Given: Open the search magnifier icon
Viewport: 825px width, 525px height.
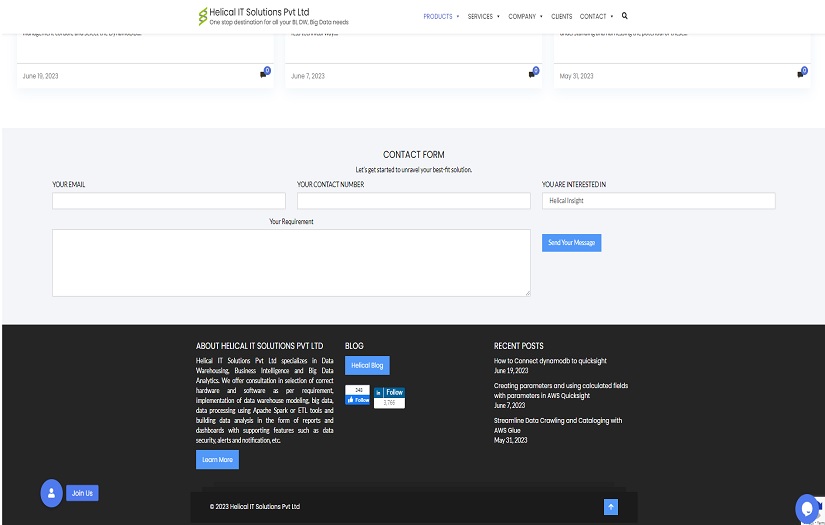Looking at the screenshot, I should 625,16.
